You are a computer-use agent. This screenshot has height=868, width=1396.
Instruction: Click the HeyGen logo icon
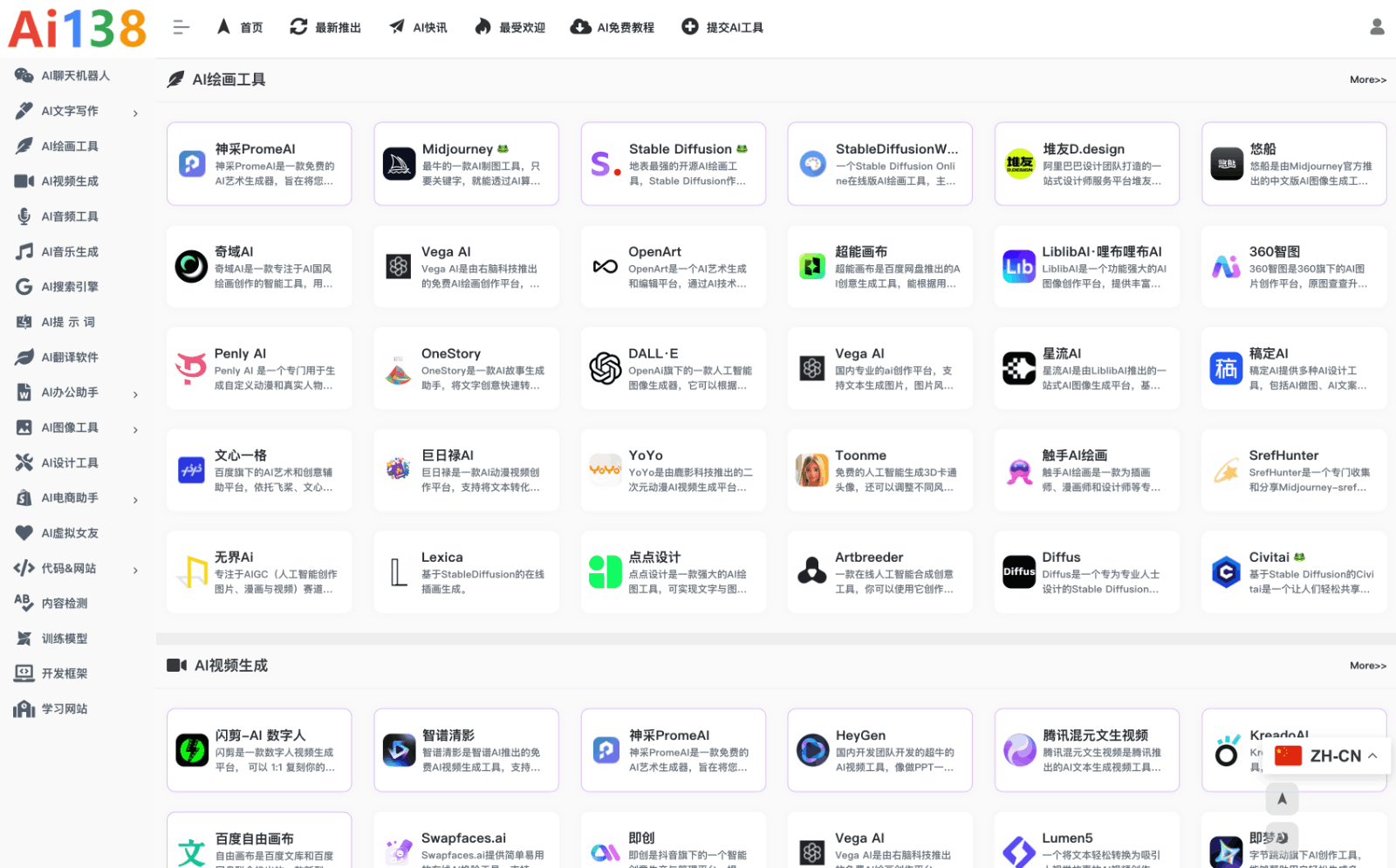pyautogui.click(x=812, y=750)
